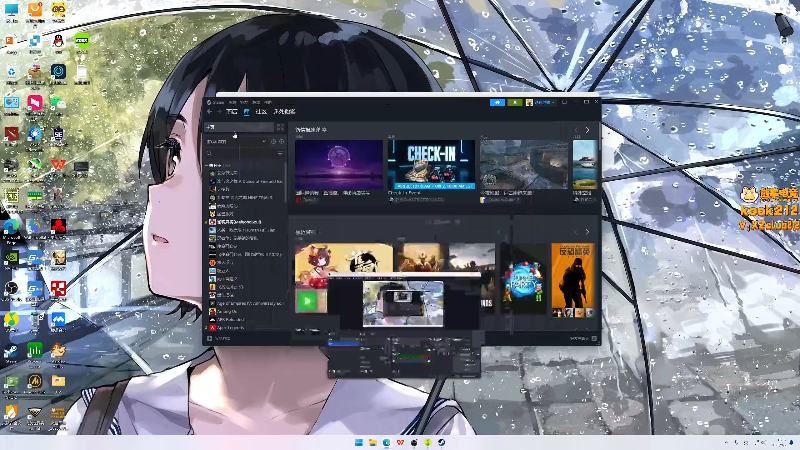Open the This PC desktop icon

coord(11,13)
